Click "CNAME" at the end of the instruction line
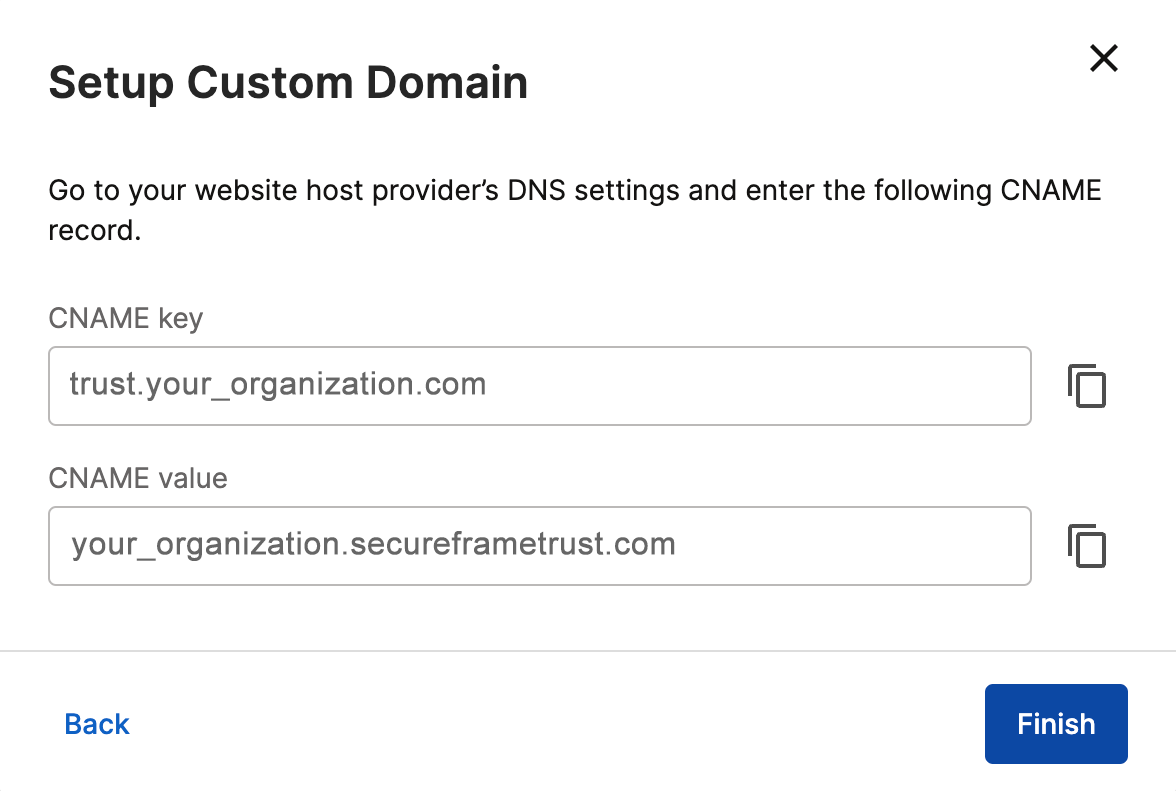 click(x=1051, y=190)
